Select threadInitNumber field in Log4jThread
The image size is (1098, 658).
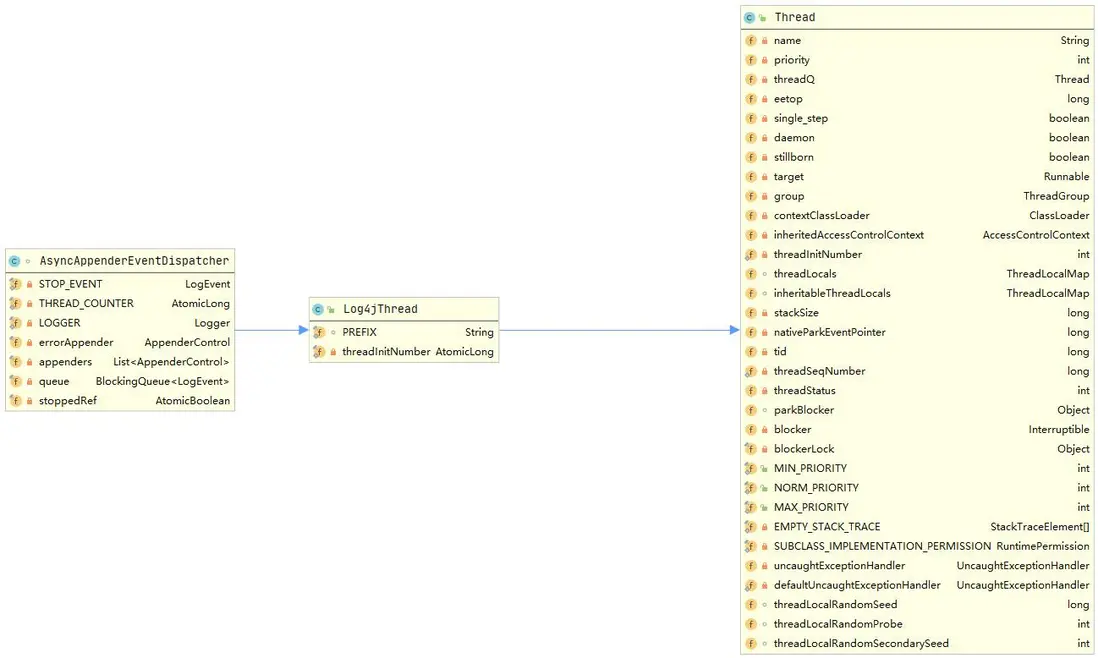click(404, 352)
